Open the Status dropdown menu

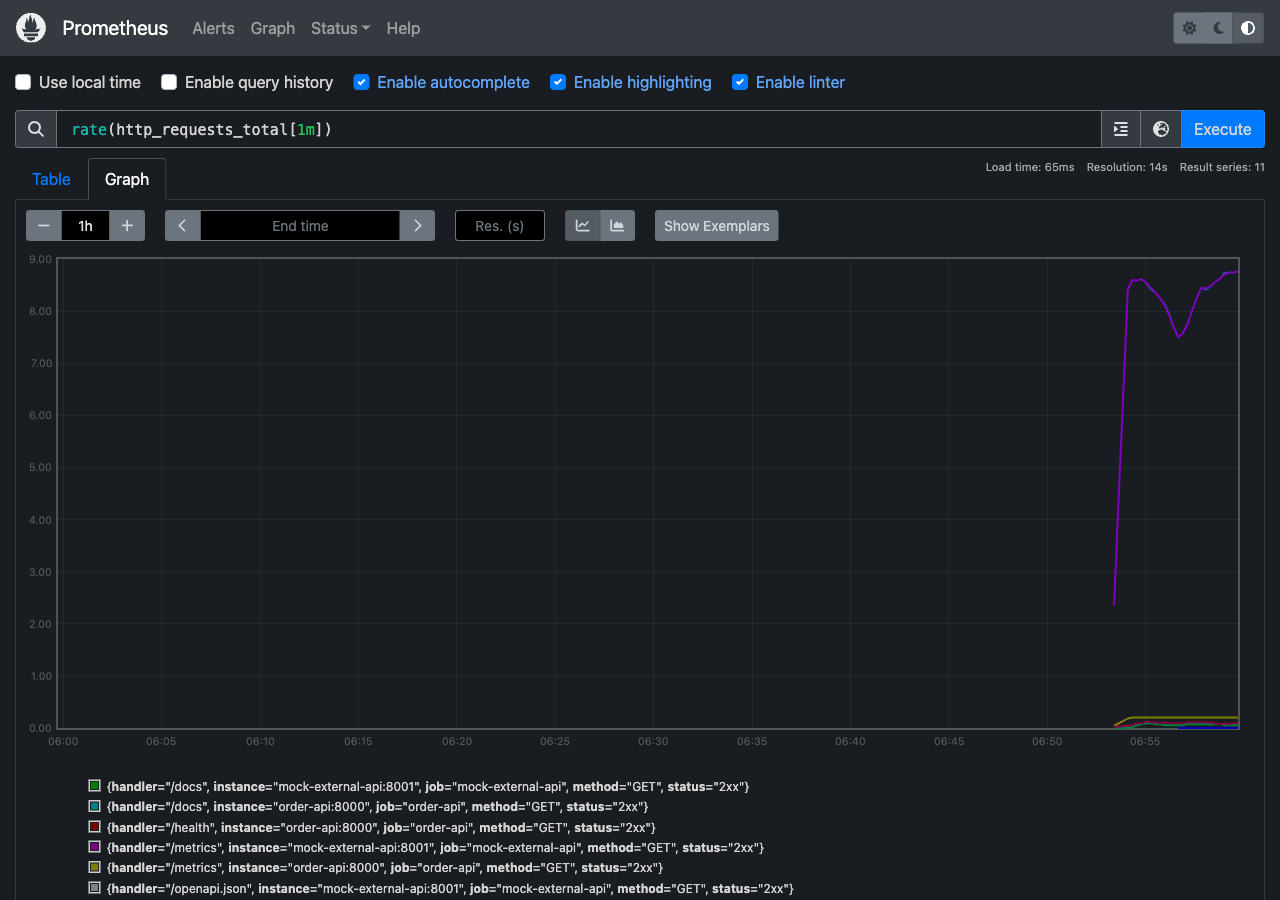tap(340, 28)
